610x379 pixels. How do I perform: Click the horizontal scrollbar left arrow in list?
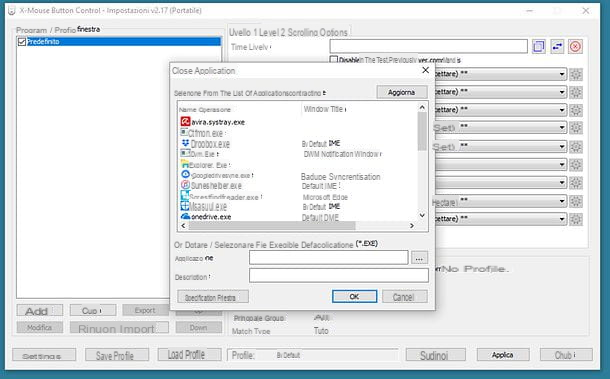(x=183, y=226)
